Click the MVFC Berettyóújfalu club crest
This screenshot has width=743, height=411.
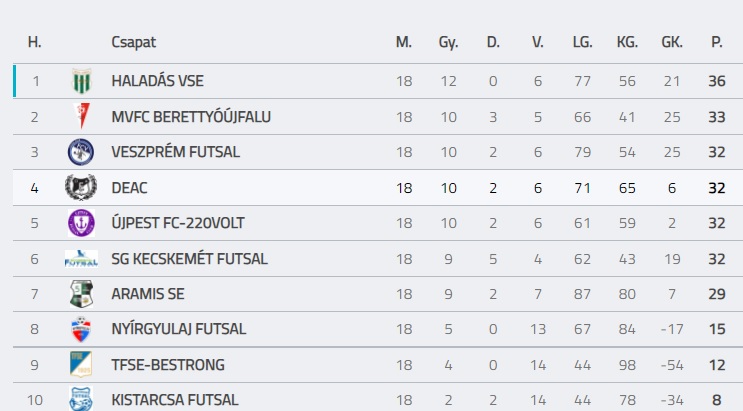click(x=81, y=117)
